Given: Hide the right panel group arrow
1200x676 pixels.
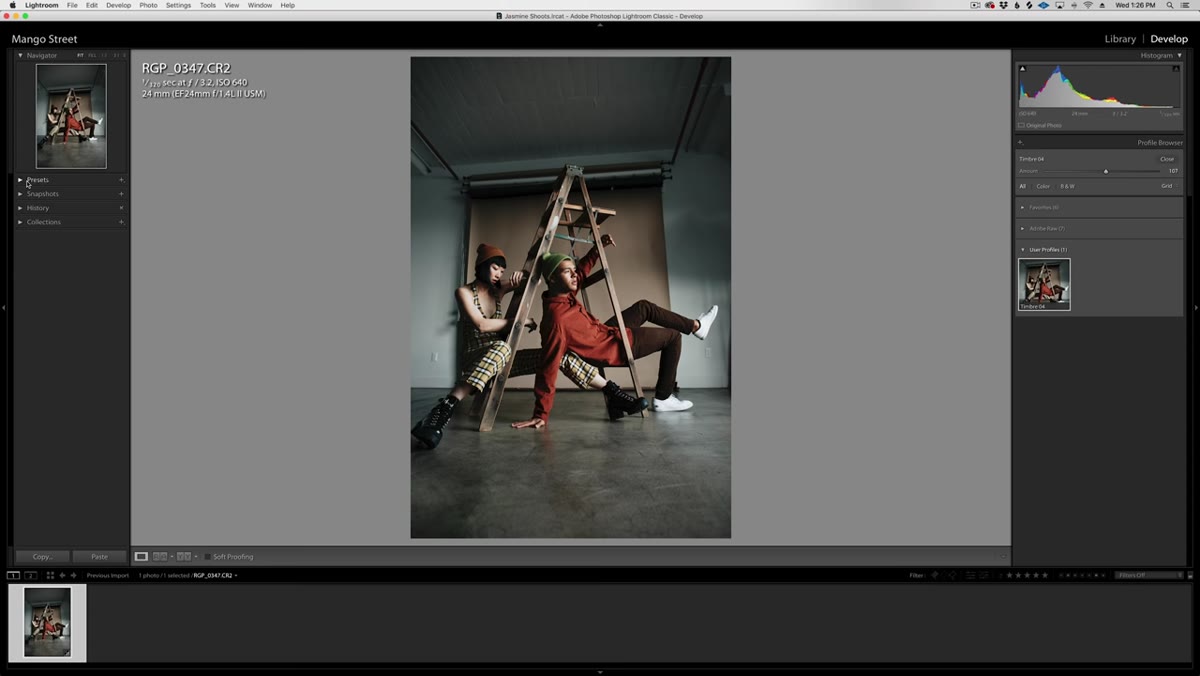Looking at the screenshot, I should (x=1196, y=307).
